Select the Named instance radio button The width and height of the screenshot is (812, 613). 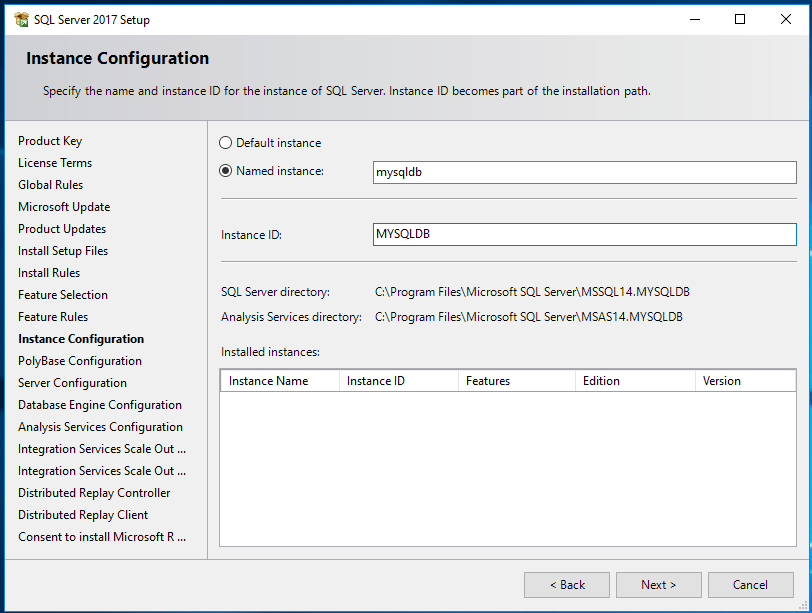[226, 171]
